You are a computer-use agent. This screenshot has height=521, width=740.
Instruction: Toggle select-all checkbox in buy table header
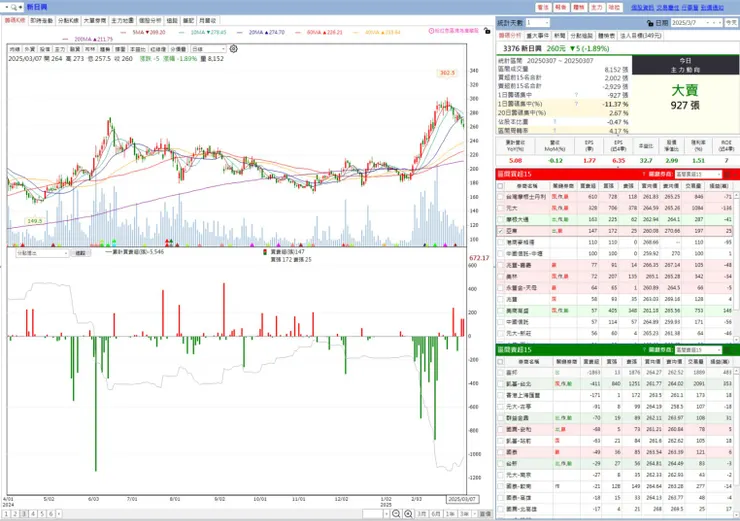click(x=500, y=186)
